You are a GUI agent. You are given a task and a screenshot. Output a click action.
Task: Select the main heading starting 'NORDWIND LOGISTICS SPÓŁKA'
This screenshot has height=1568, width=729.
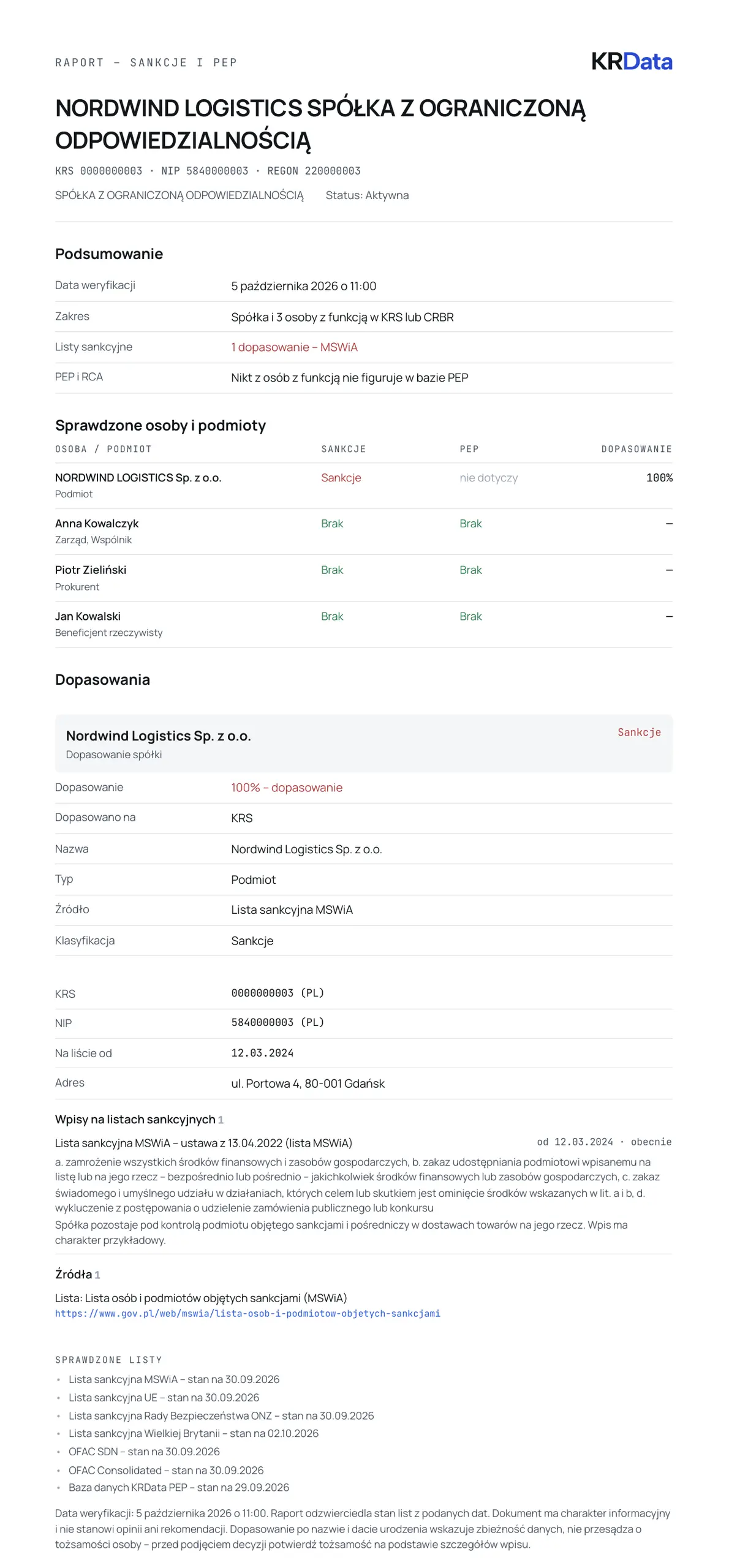click(x=320, y=124)
